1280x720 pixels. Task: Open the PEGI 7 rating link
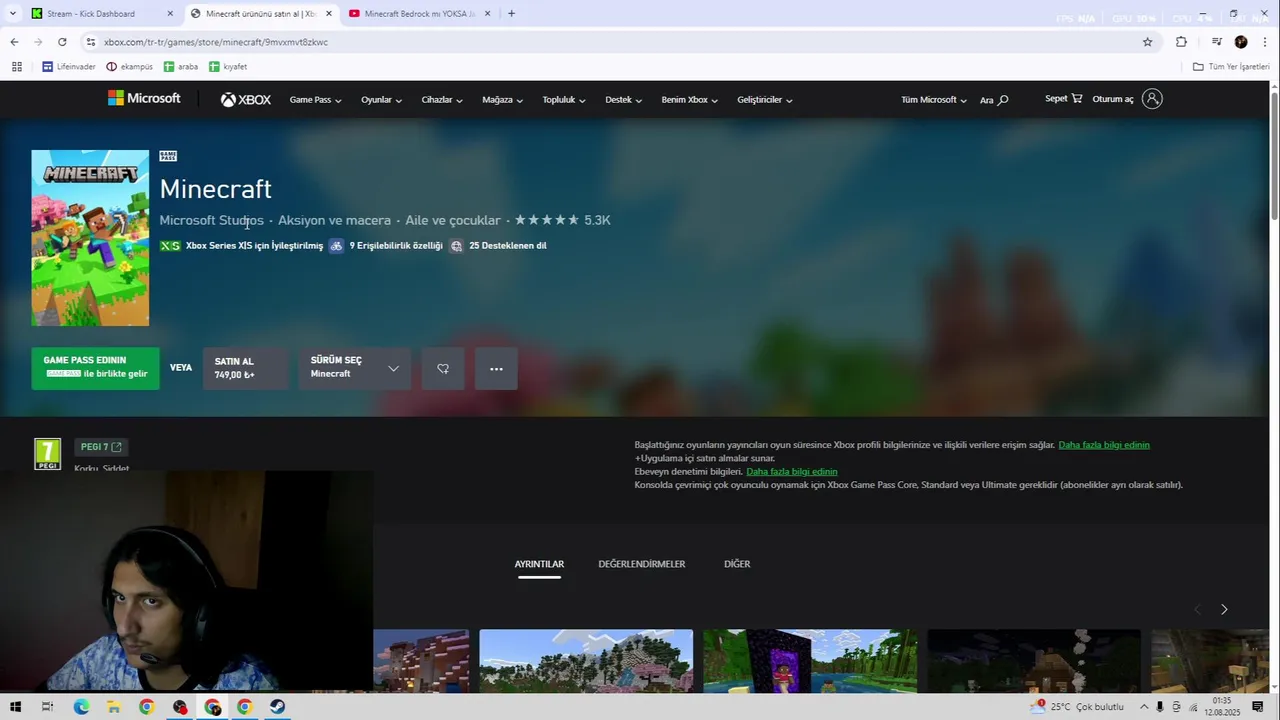(101, 447)
